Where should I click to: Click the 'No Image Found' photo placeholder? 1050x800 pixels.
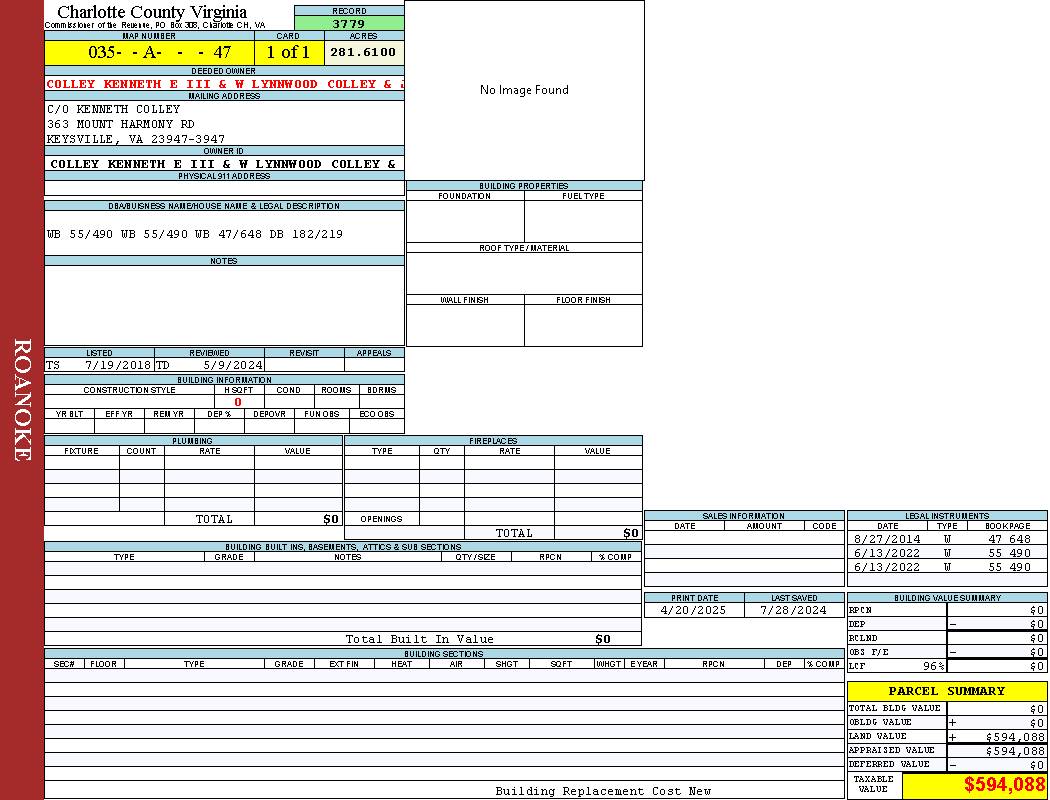[524, 90]
